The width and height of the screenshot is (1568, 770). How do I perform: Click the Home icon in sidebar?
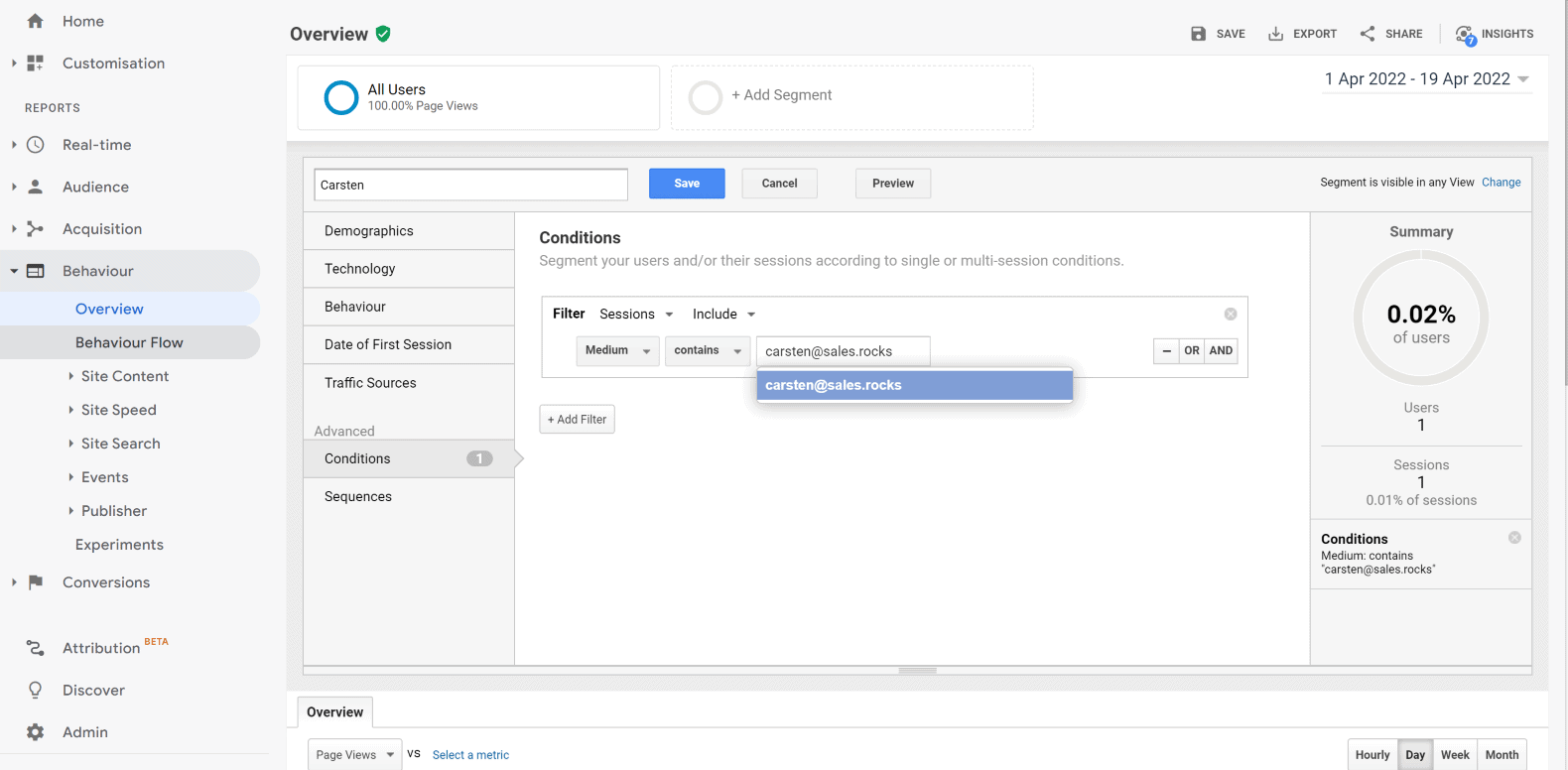[x=36, y=21]
